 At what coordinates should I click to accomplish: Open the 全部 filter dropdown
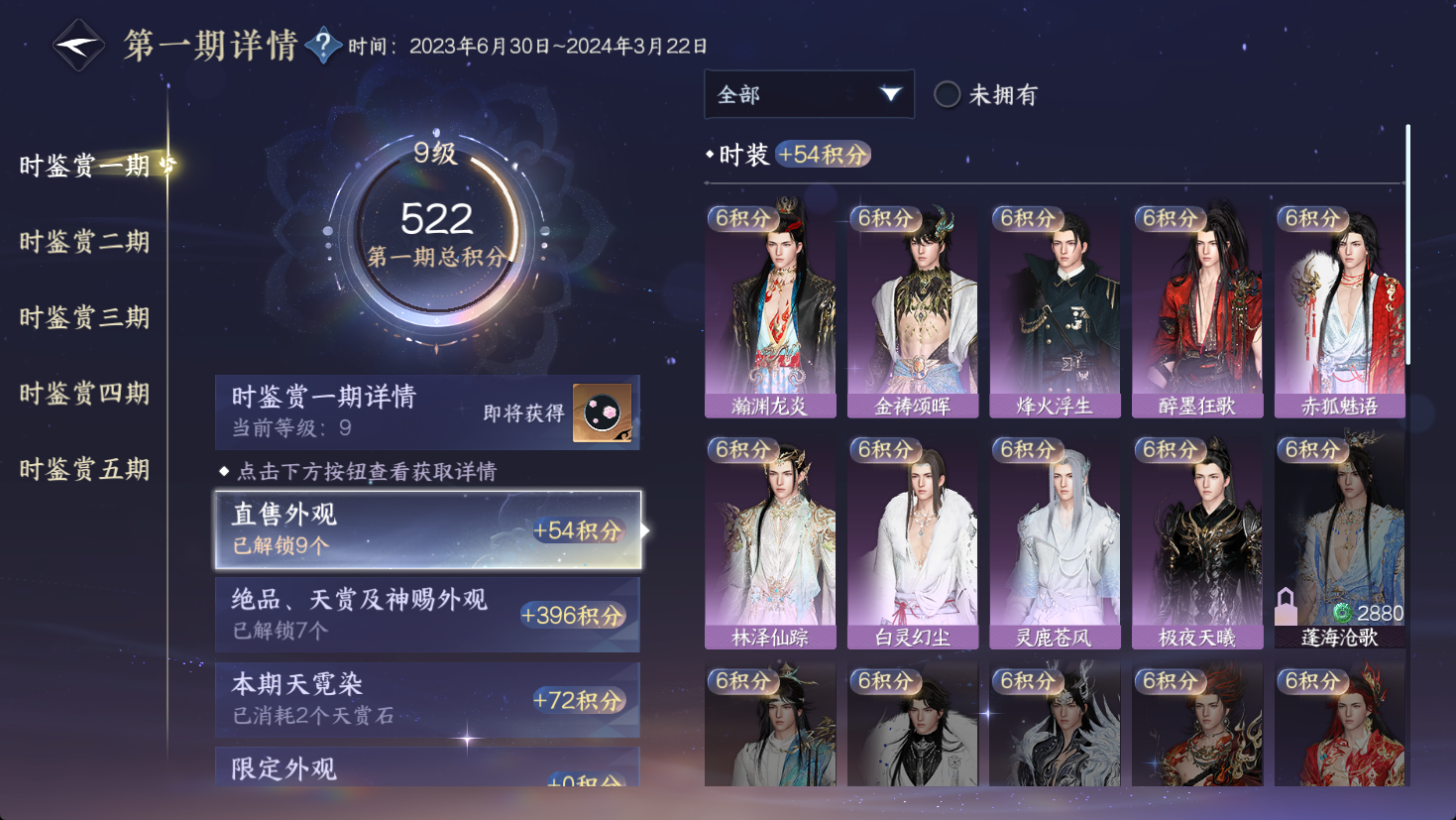[809, 94]
